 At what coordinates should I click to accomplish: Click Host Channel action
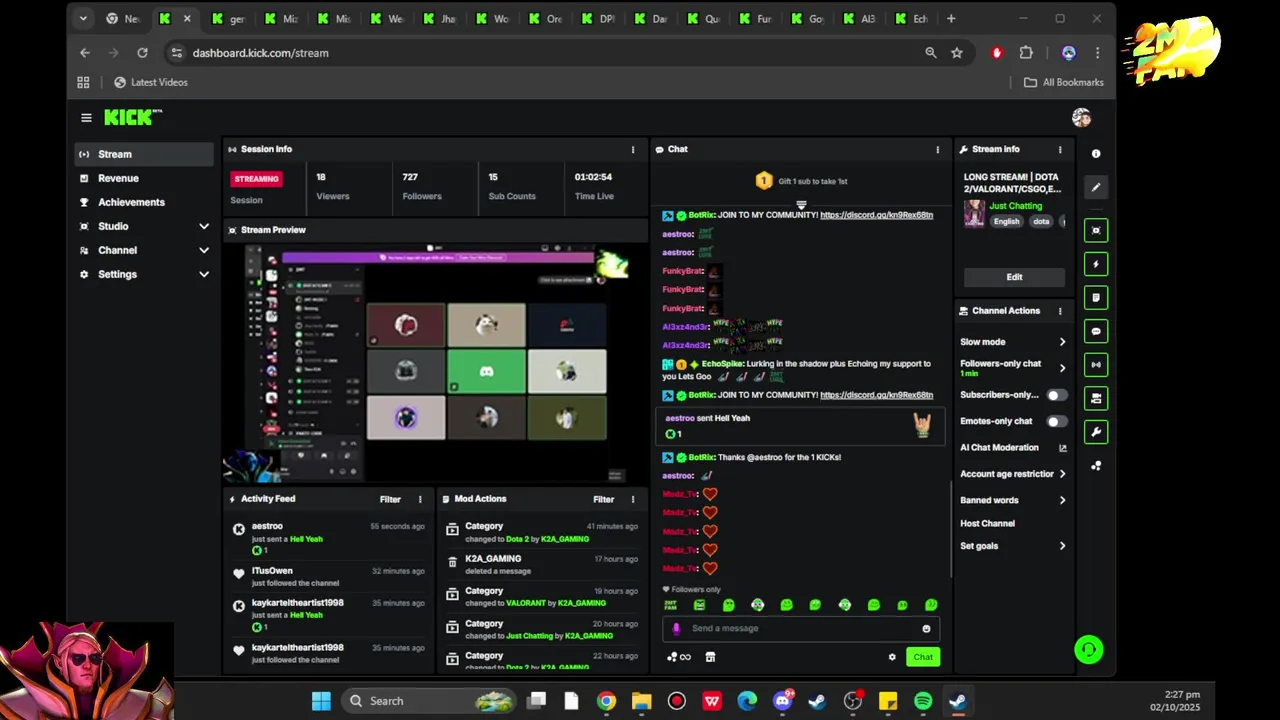pyautogui.click(x=987, y=523)
